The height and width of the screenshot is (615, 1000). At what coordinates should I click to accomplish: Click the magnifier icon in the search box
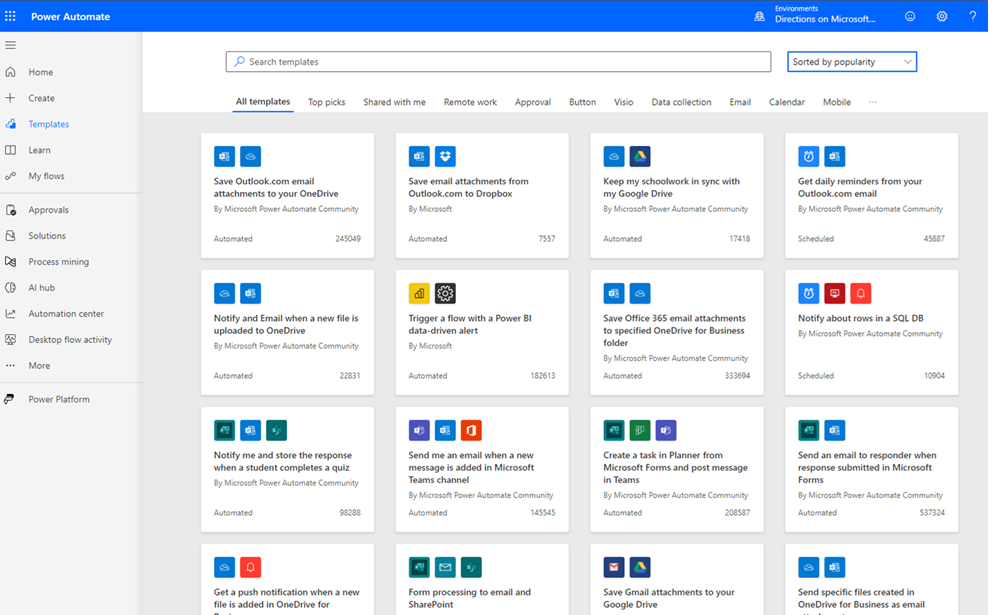pos(239,62)
